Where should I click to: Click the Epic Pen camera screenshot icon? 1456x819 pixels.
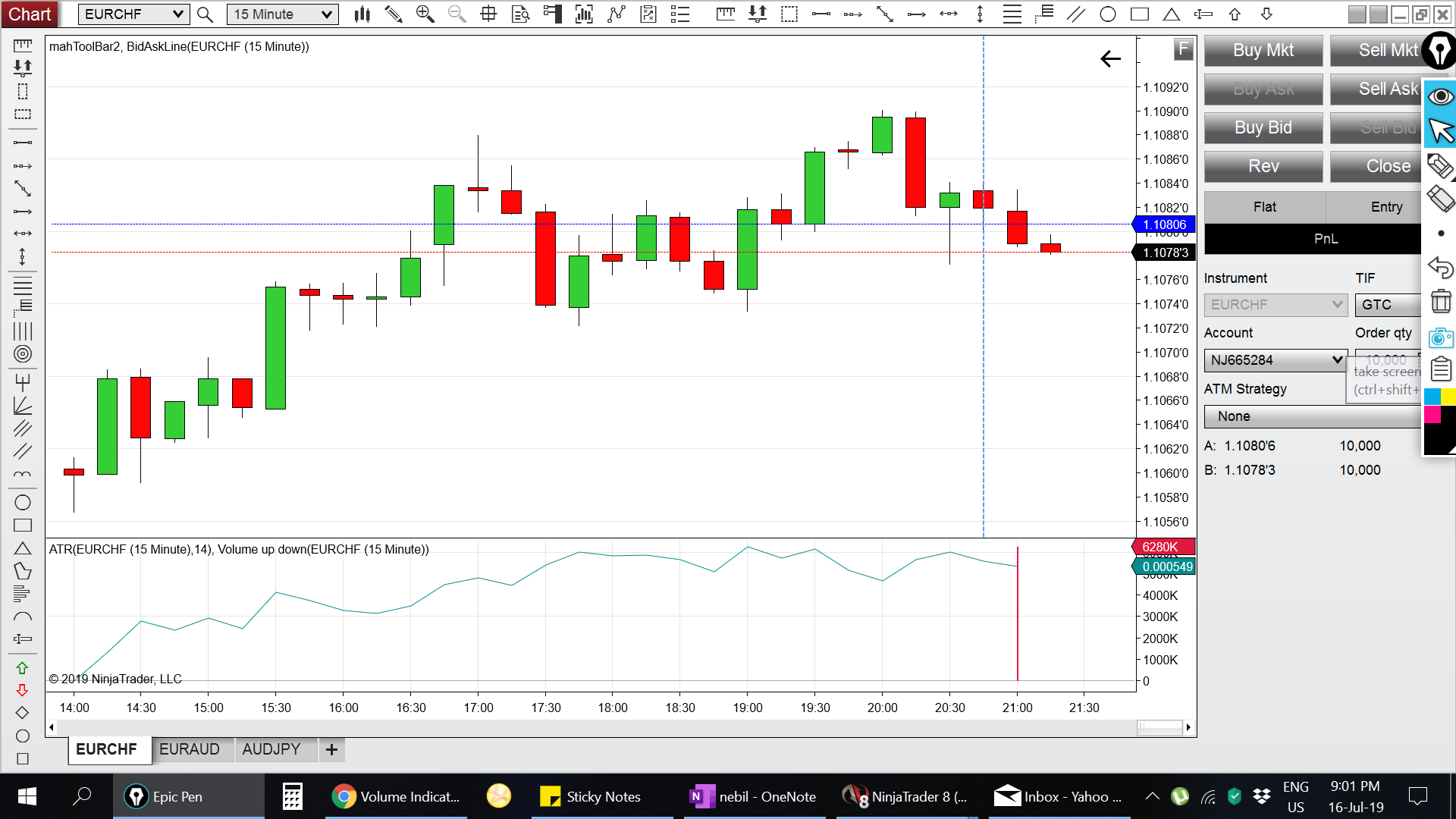[1441, 337]
